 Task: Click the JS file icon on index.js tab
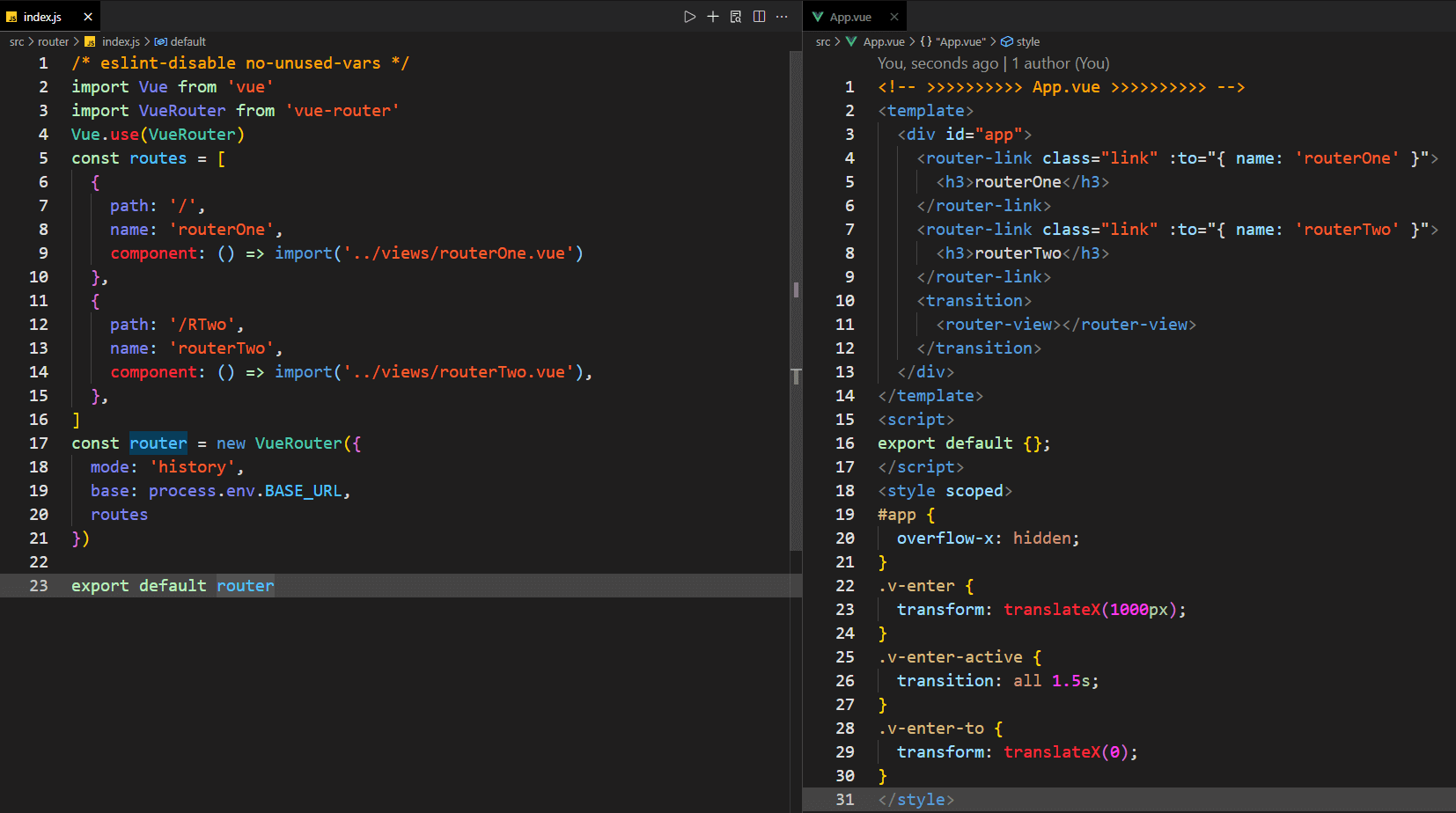11,17
